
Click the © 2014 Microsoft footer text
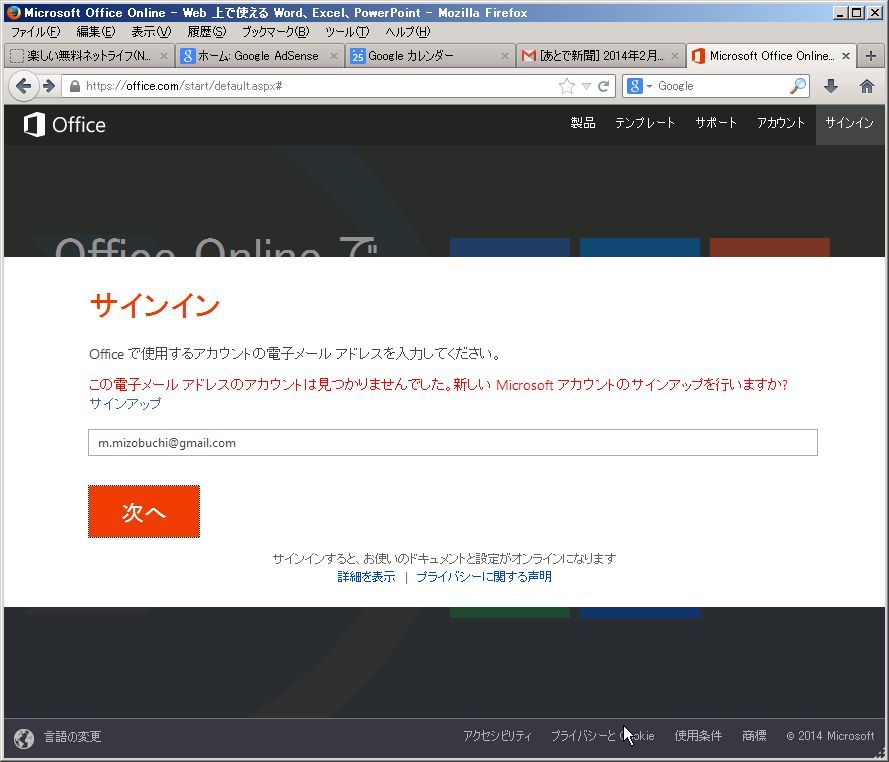[830, 736]
